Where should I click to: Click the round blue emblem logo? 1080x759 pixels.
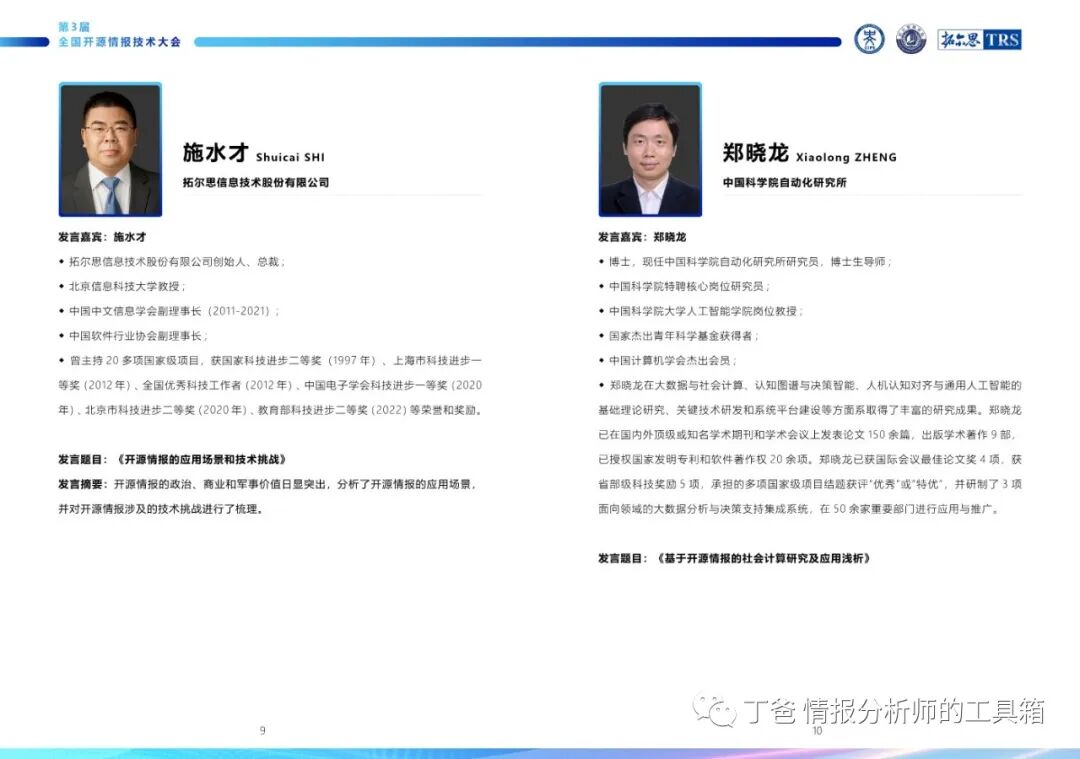(911, 39)
